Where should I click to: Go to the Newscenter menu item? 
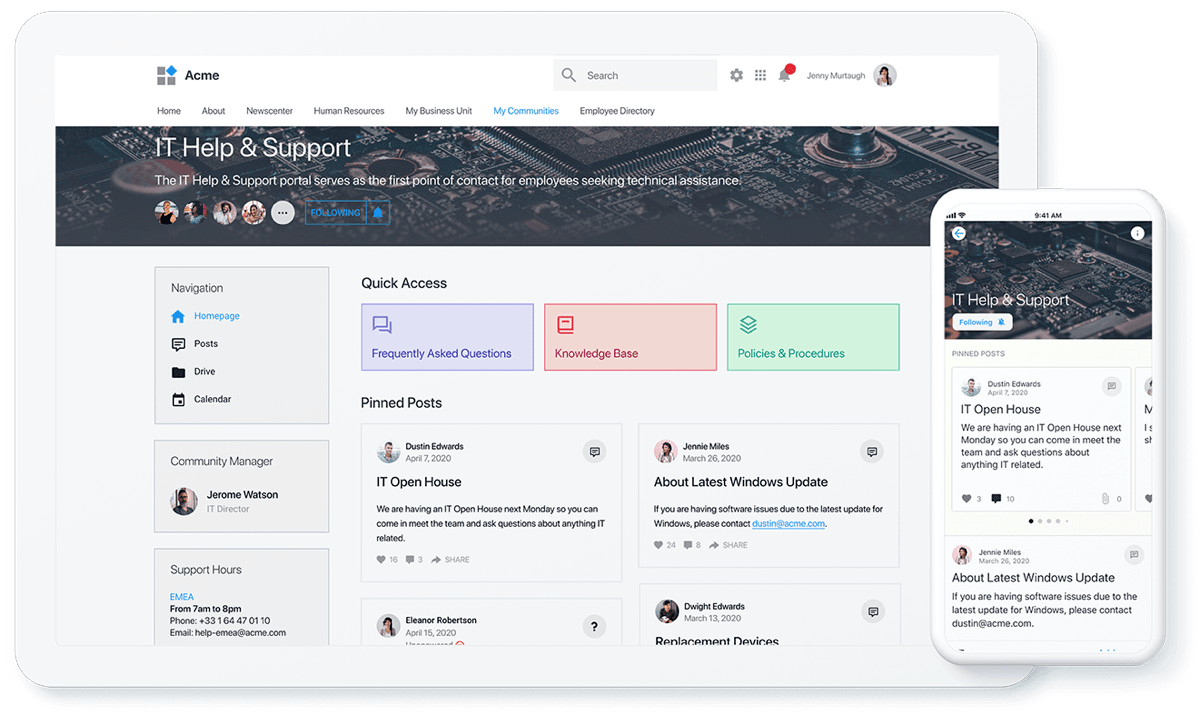[x=270, y=111]
